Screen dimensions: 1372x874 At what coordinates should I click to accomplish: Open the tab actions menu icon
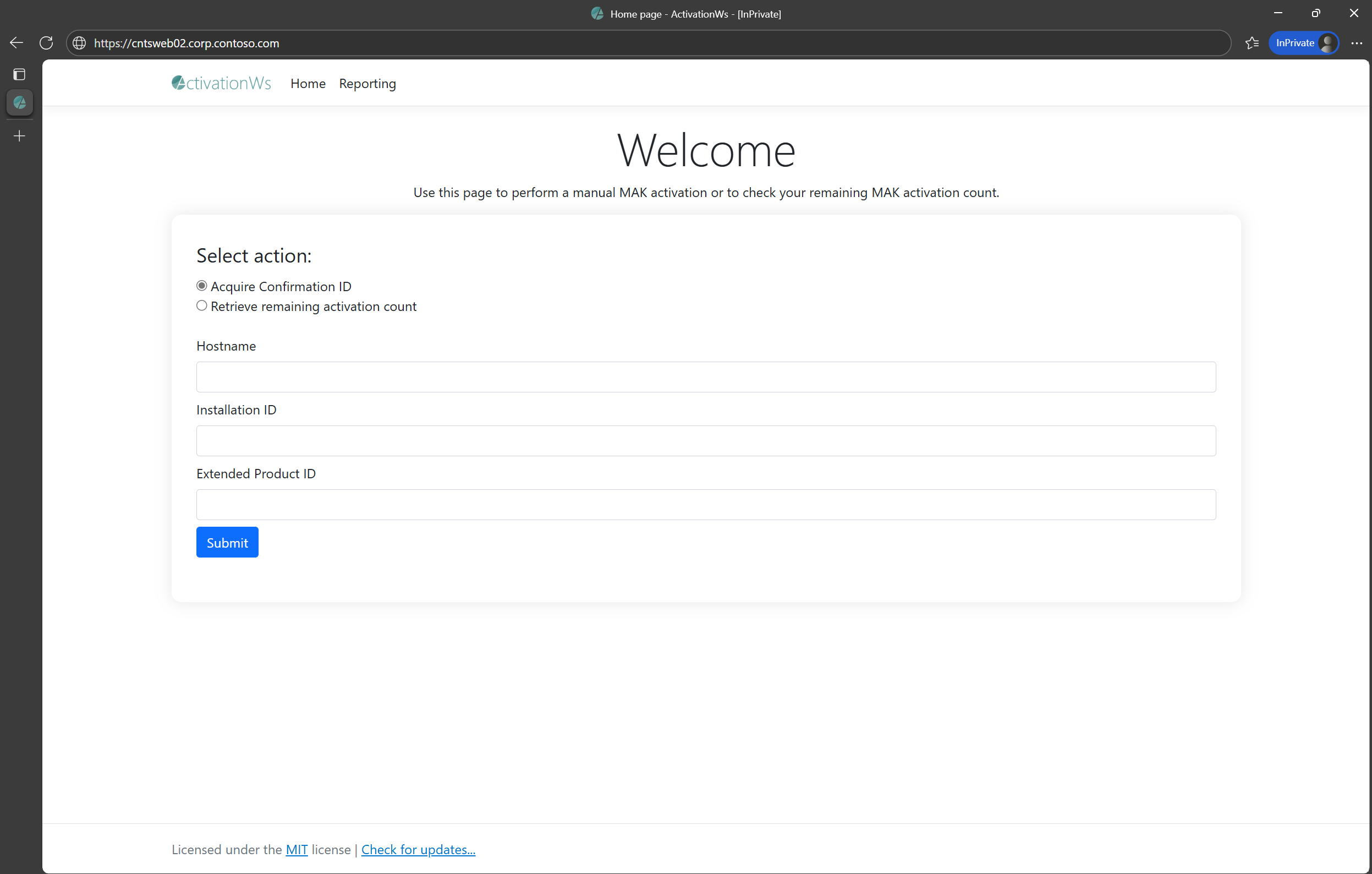point(19,74)
